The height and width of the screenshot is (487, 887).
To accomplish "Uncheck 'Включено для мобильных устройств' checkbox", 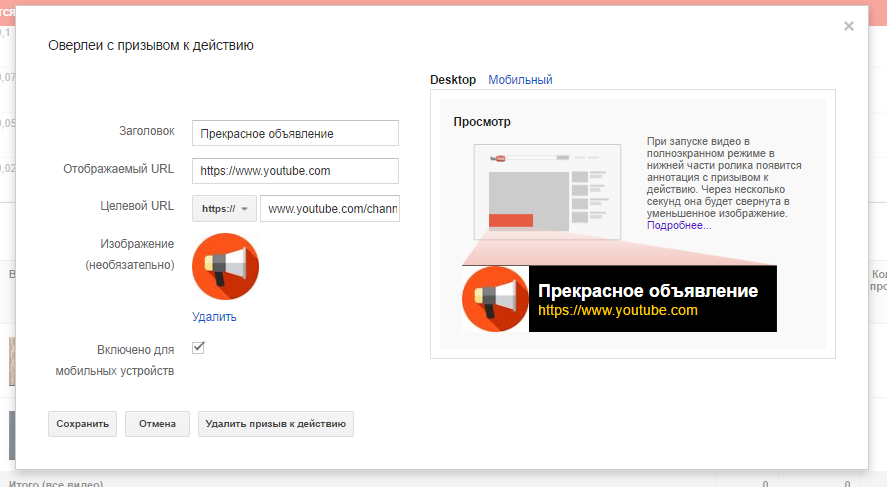I will coord(198,348).
